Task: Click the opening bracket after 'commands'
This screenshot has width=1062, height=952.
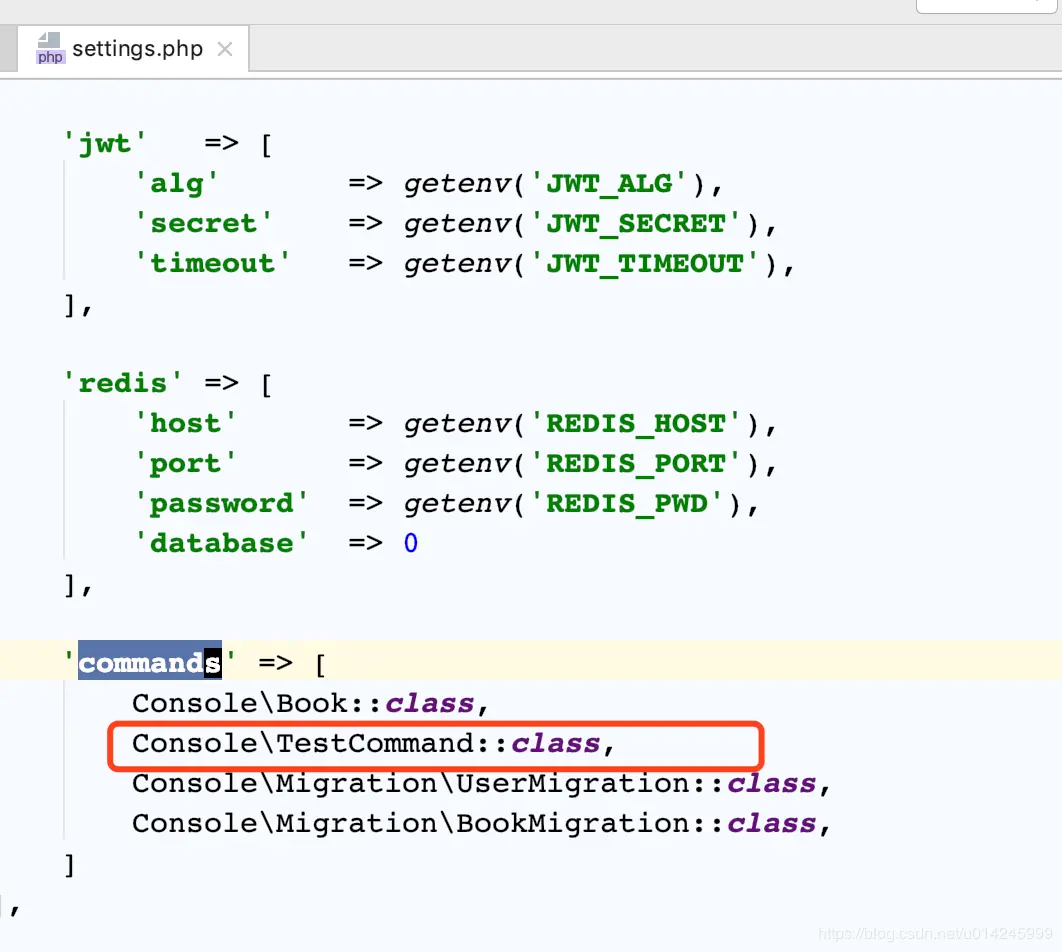Action: pyautogui.click(x=320, y=664)
